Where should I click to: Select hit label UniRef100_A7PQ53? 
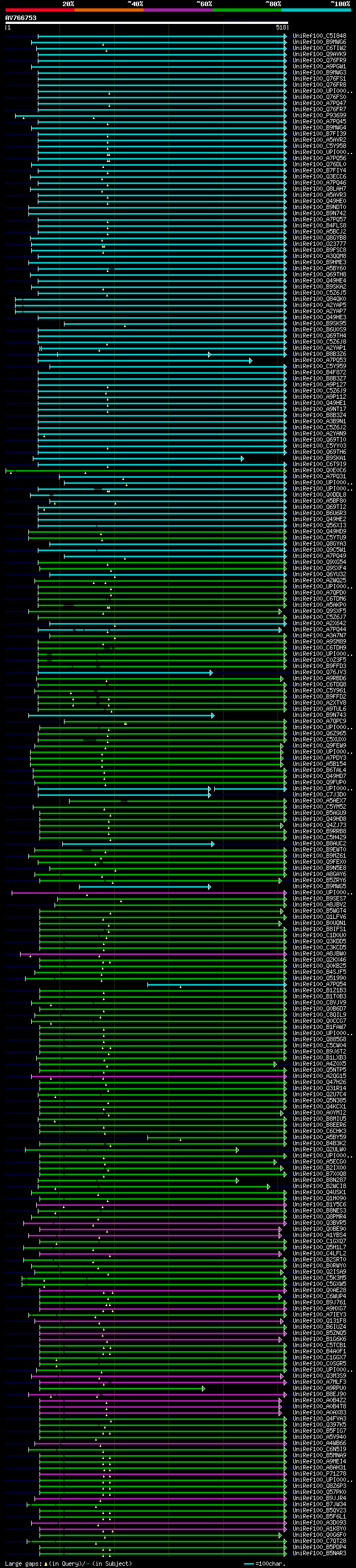319,360
